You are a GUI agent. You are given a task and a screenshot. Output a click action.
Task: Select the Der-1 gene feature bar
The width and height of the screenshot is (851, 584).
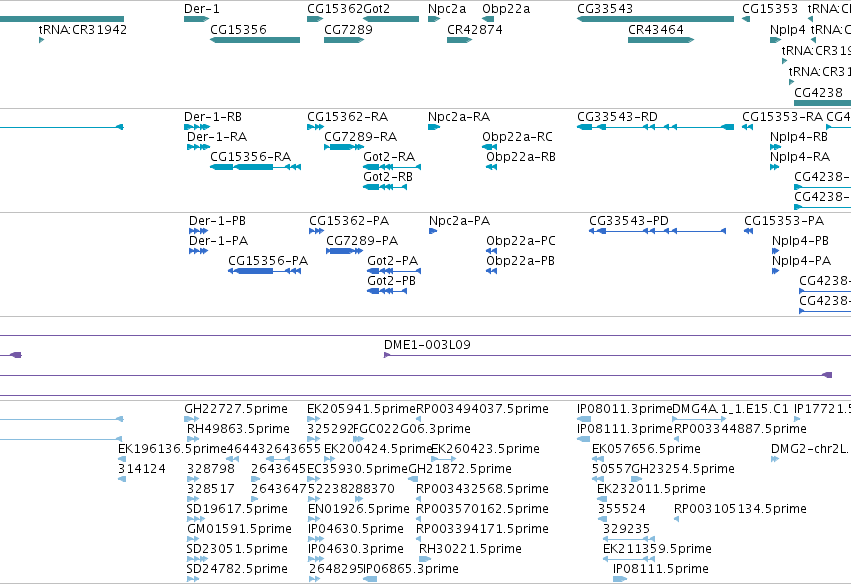click(196, 19)
